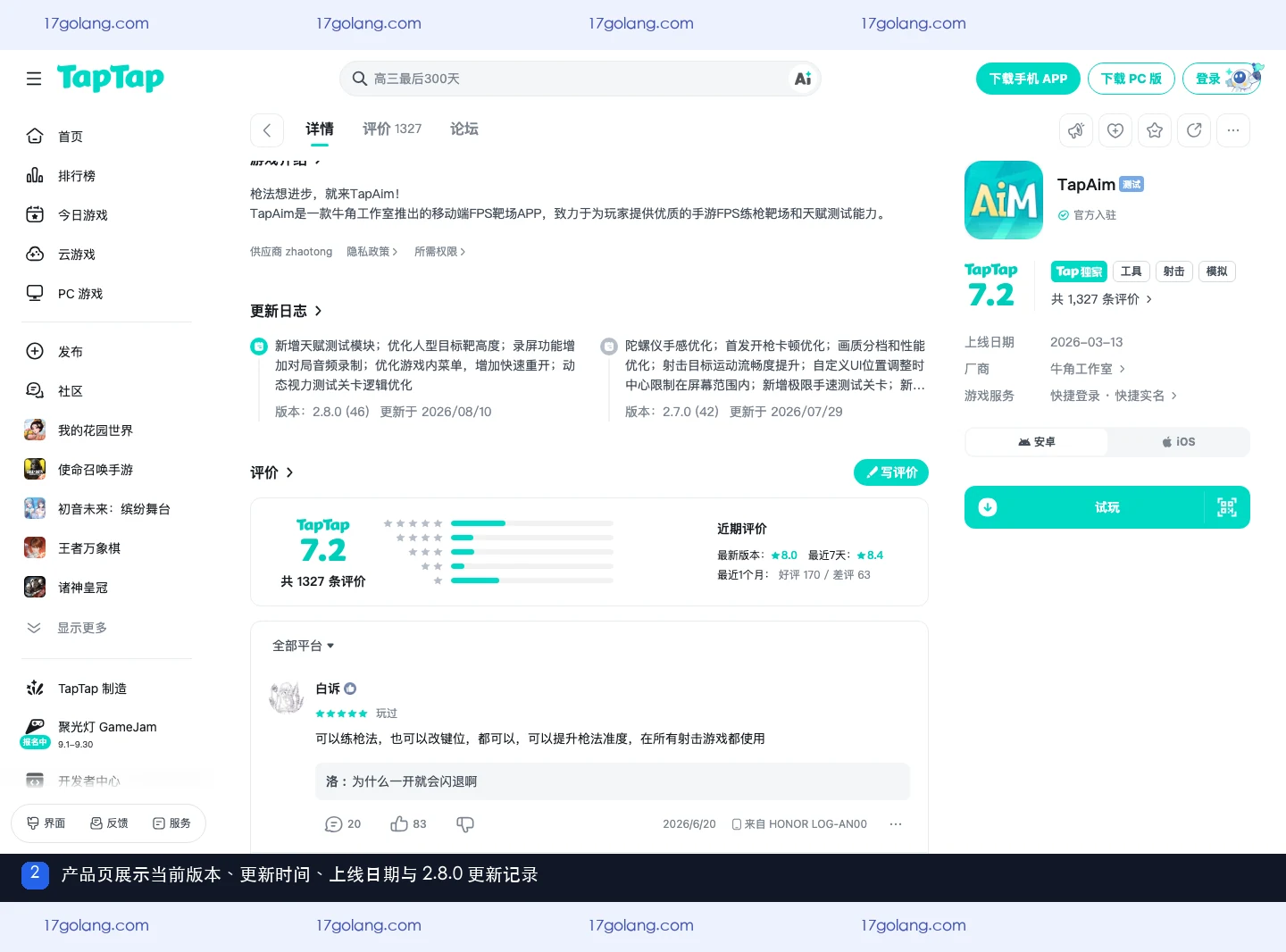
Task: Click the search field 高三最后300天
Action: (579, 79)
